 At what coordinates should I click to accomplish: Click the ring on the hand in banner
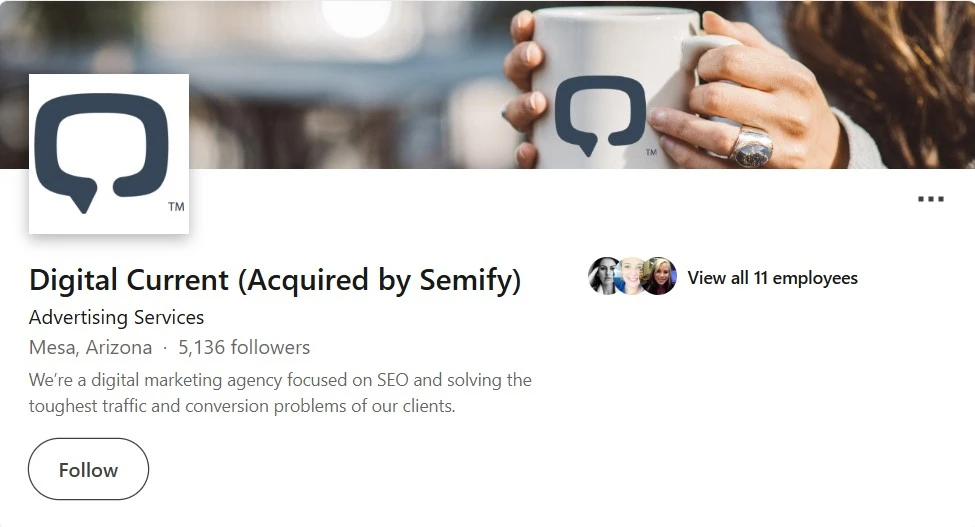751,147
